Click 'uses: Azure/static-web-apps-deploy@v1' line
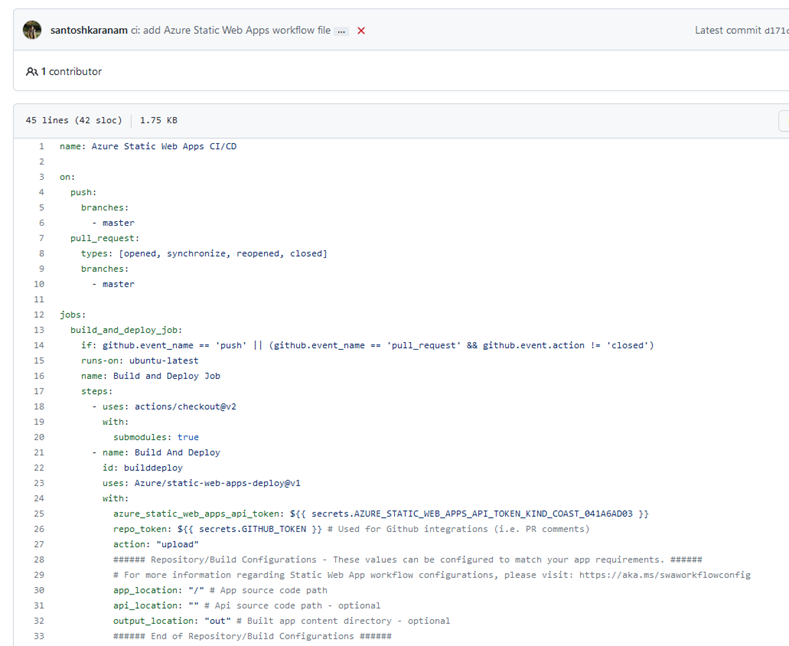The width and height of the screenshot is (789, 646). pos(201,483)
